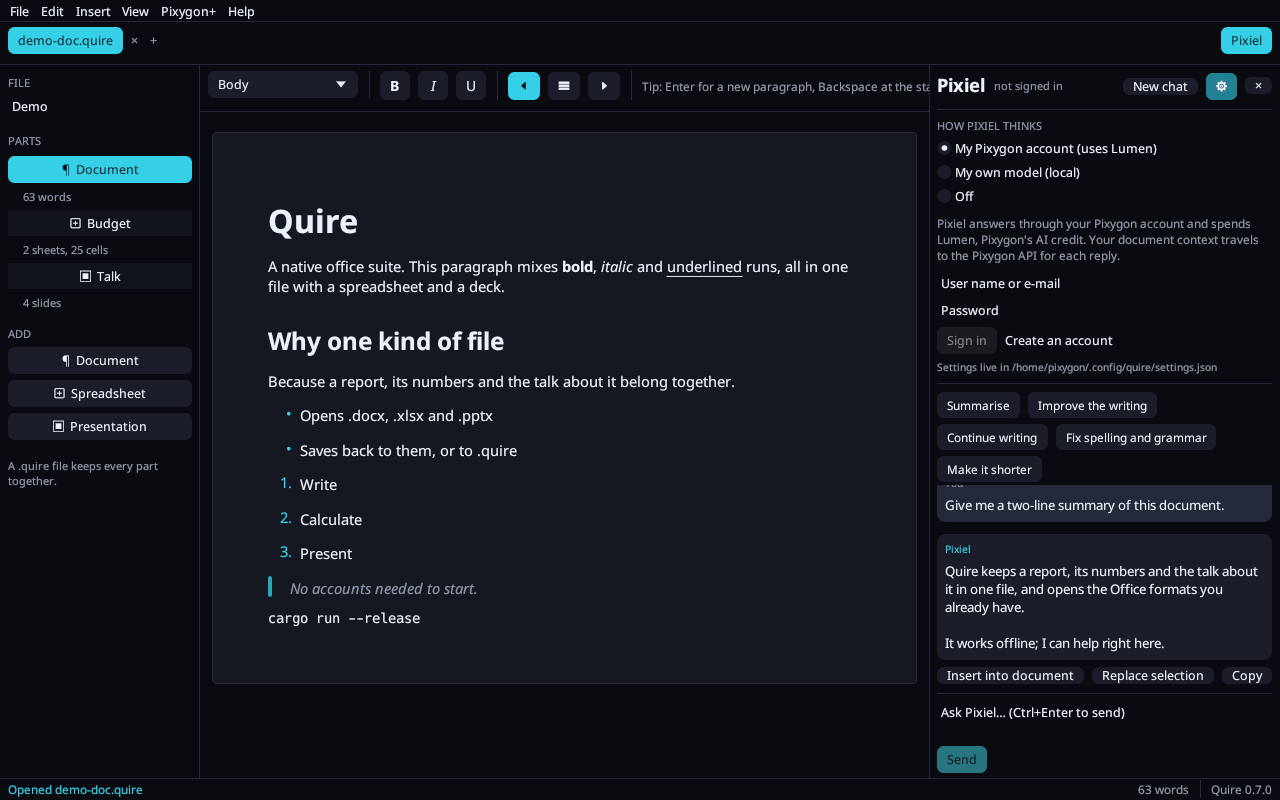Select 'My Pixygon account (uses Lumen)' radio option
The height and width of the screenshot is (800, 1280).
(1047, 148)
